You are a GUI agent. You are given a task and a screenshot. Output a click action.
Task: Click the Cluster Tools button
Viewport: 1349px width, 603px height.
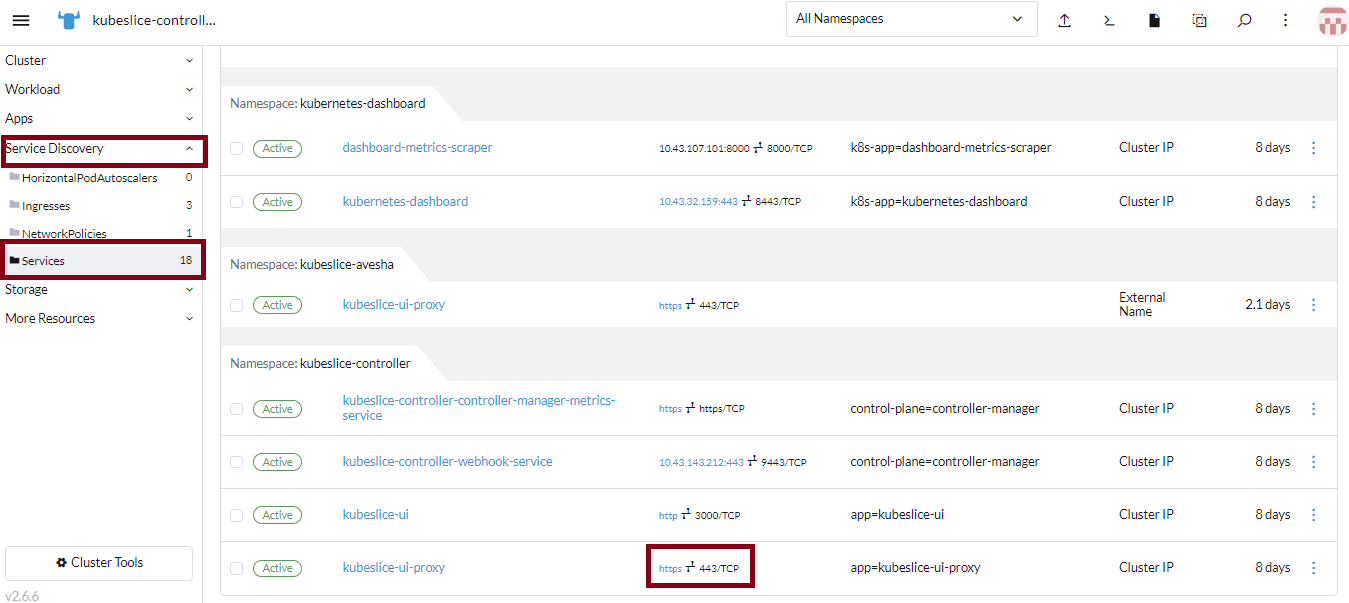pyautogui.click(x=99, y=563)
